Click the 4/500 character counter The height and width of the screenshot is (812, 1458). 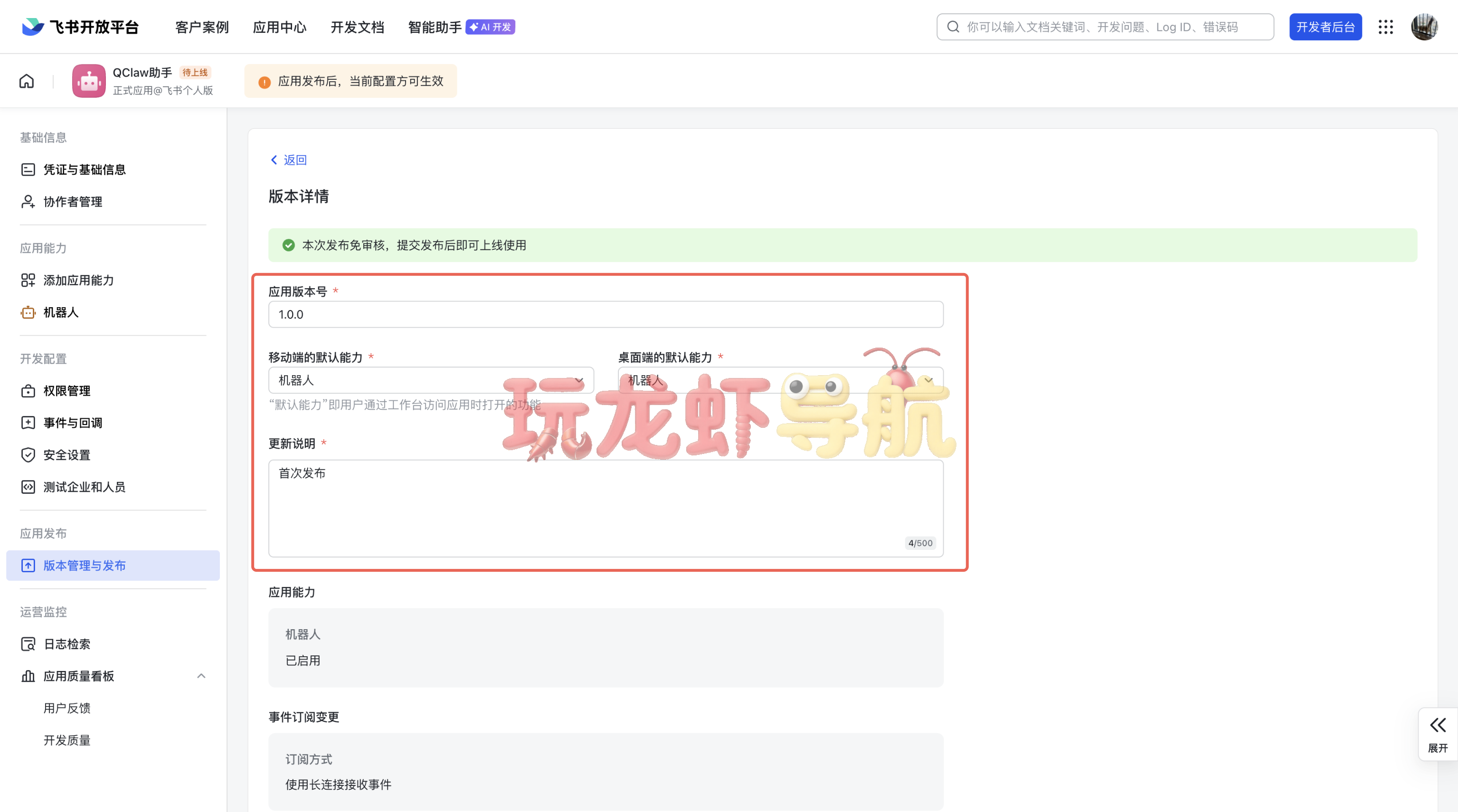920,543
